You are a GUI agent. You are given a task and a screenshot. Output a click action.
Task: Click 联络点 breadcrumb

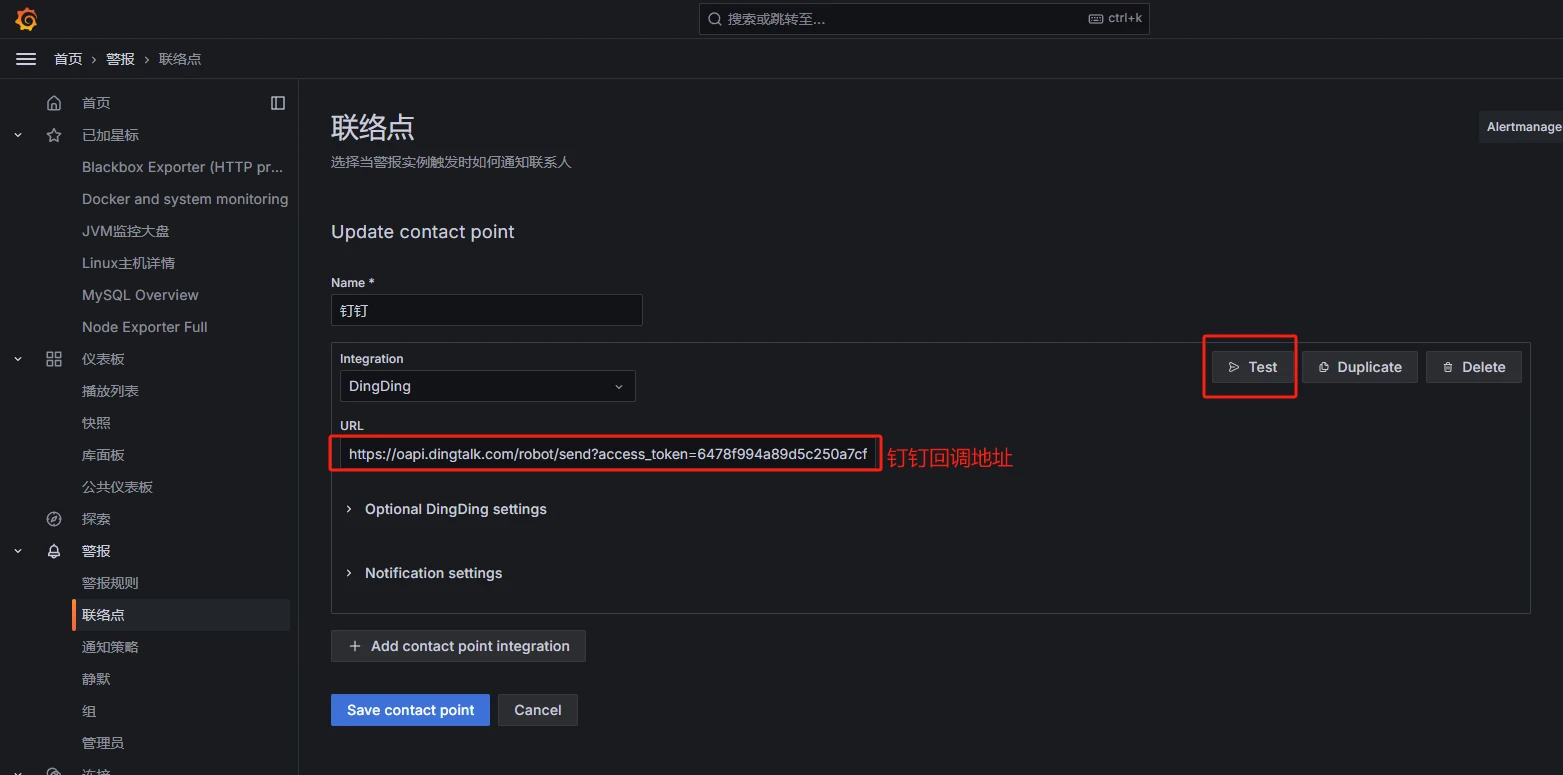180,59
